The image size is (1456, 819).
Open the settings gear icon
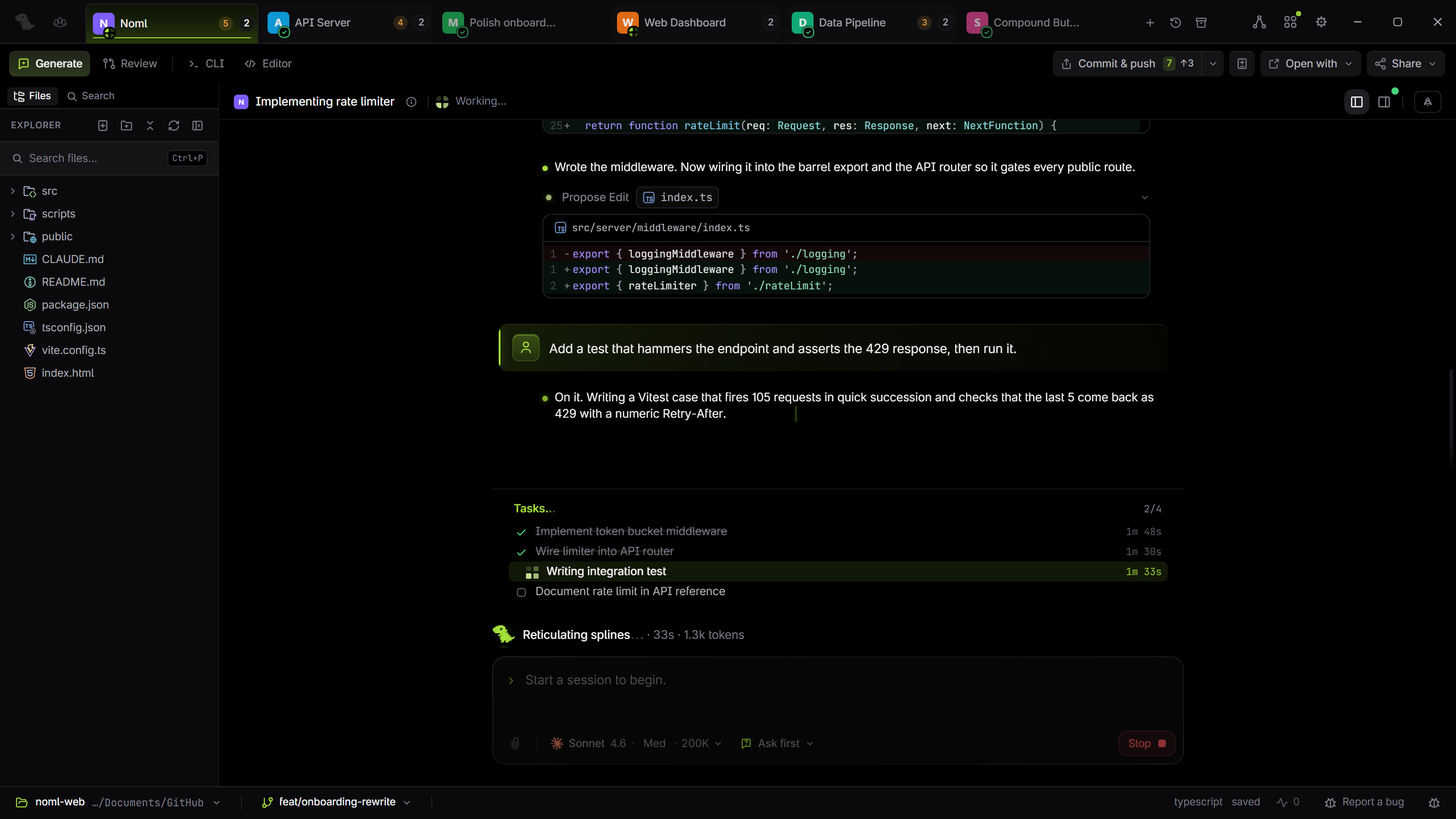[x=1321, y=22]
